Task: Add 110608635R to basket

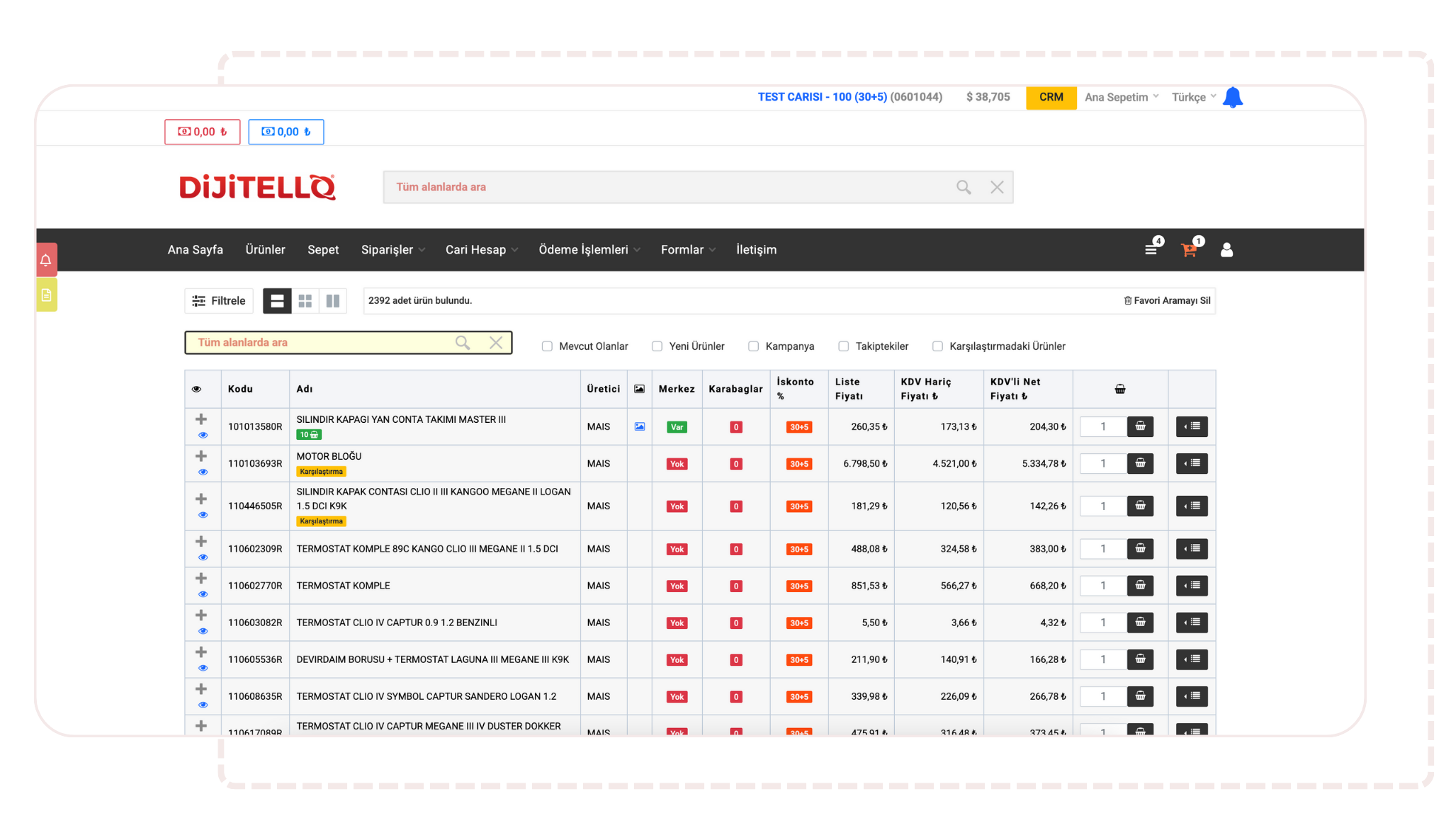Action: pyautogui.click(x=1140, y=696)
